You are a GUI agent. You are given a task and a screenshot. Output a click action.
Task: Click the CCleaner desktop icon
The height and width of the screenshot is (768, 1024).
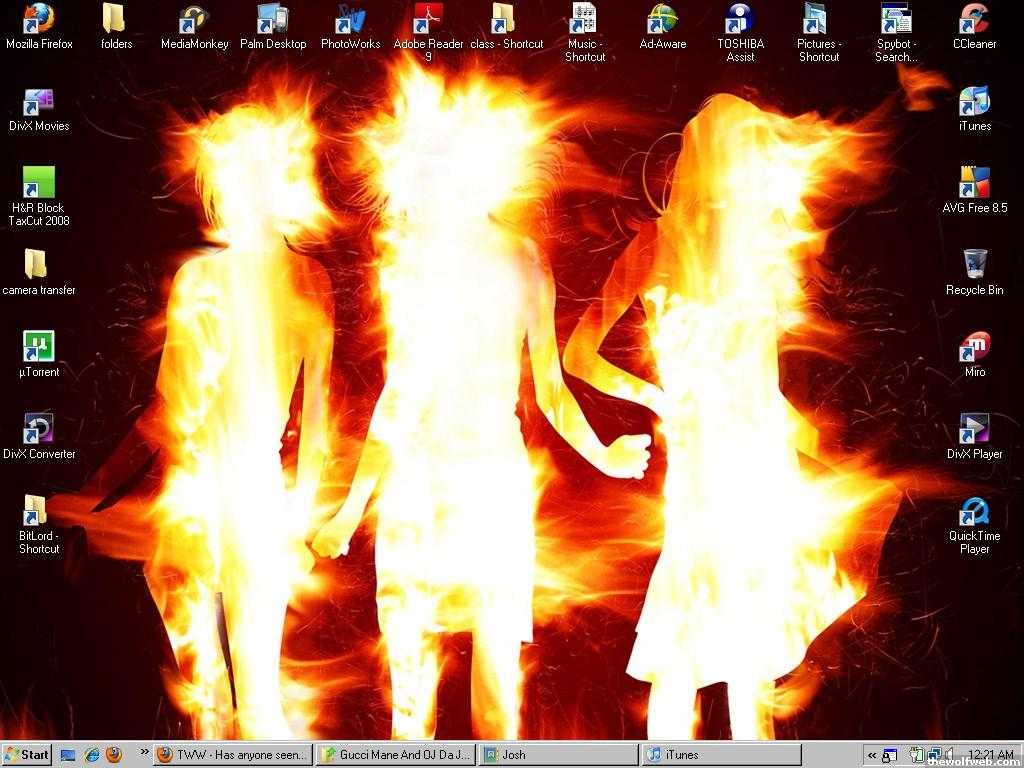coord(974,19)
